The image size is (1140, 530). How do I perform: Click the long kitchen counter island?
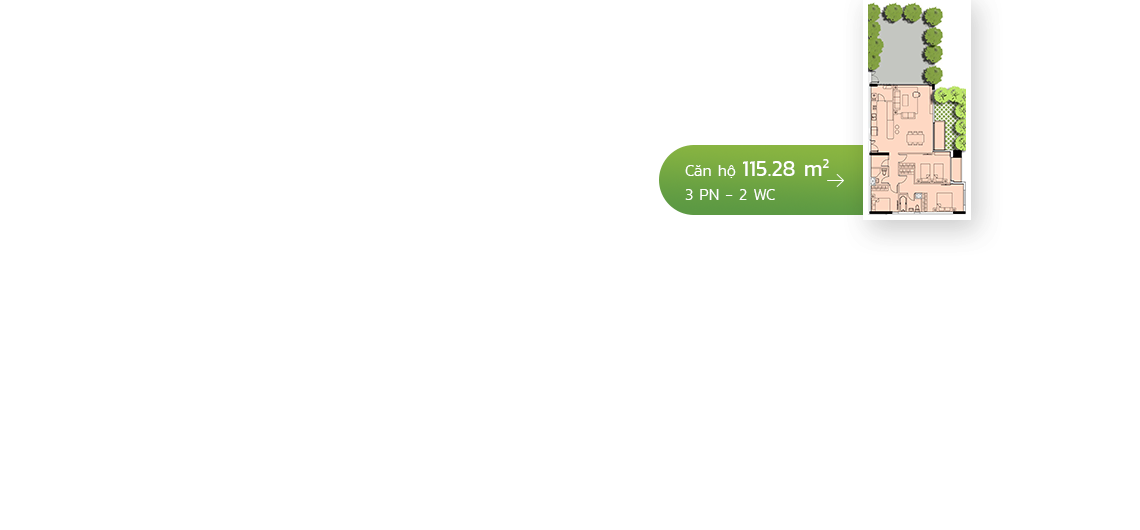[x=891, y=119]
